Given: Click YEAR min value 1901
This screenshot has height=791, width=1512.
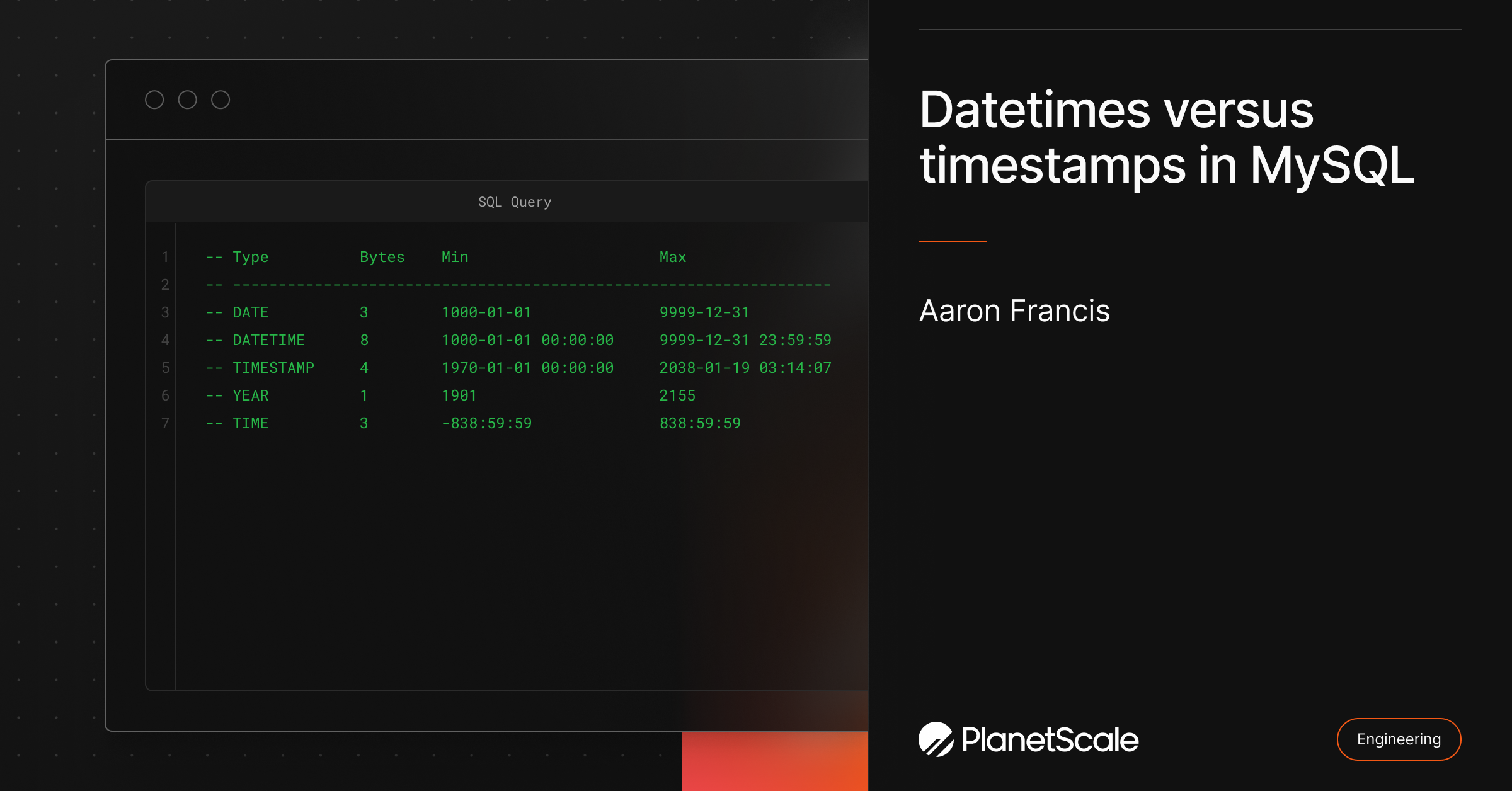Looking at the screenshot, I should pos(459,396).
